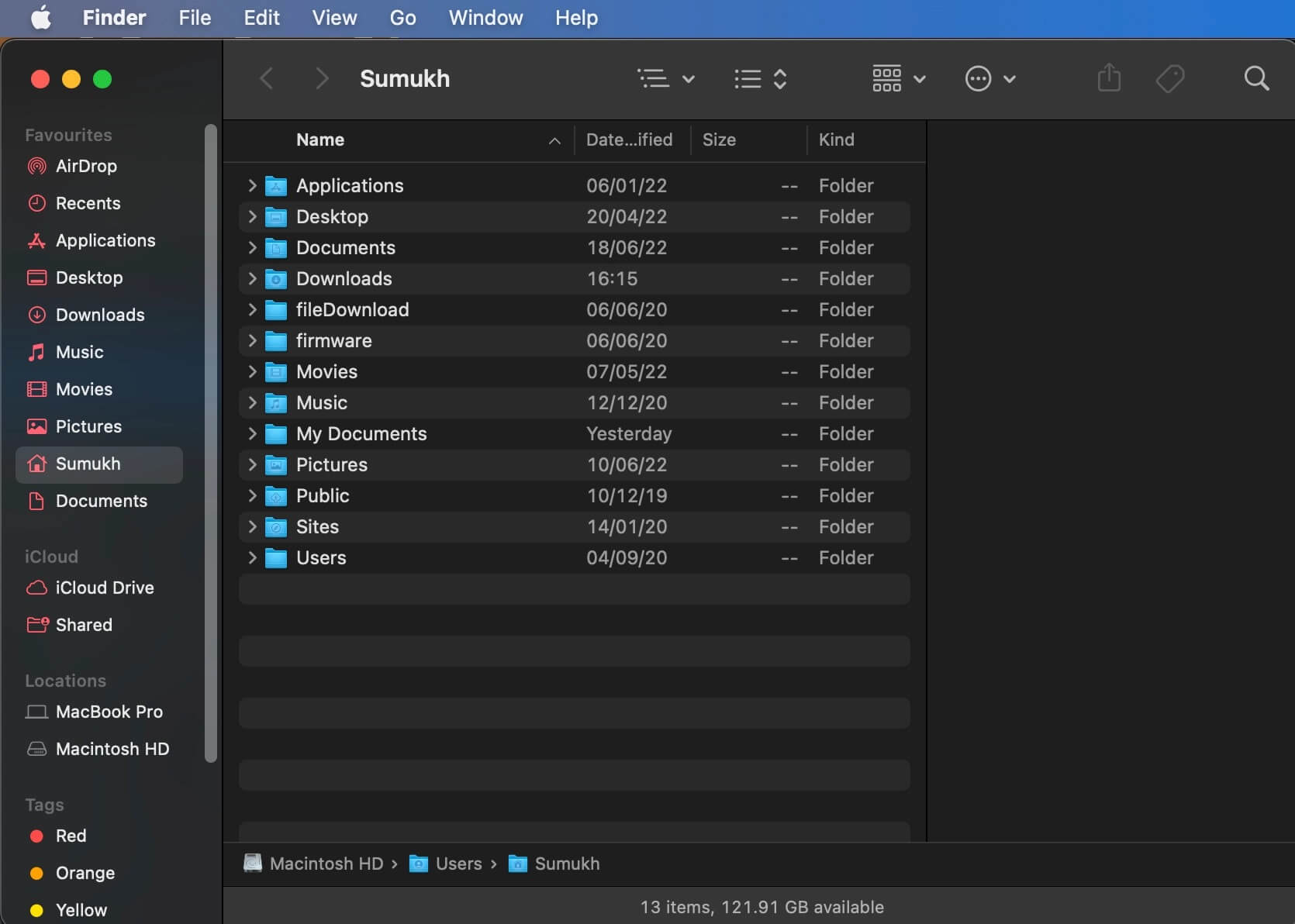The width and height of the screenshot is (1295, 924).
Task: Open the View menu
Action: [x=334, y=18]
